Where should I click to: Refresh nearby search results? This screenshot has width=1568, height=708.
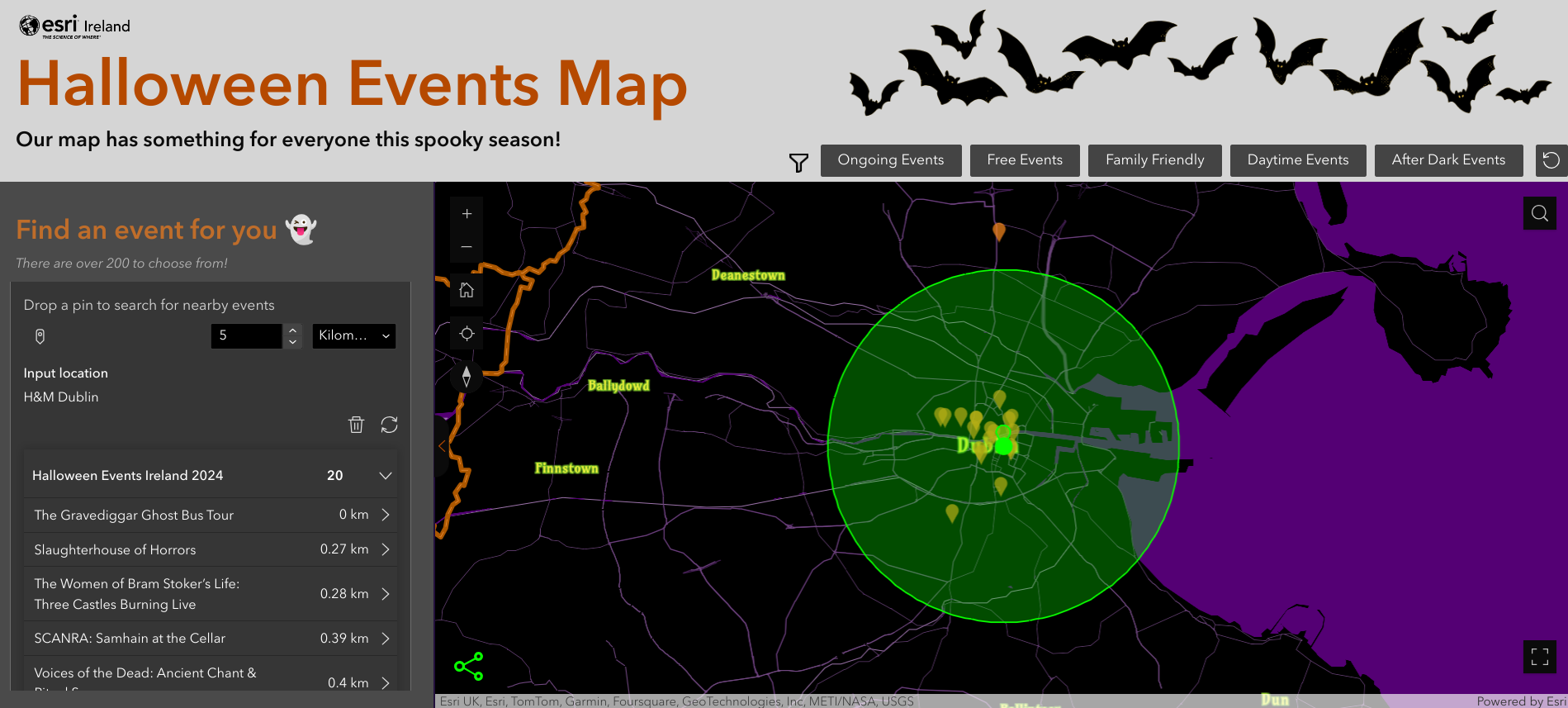(x=389, y=425)
